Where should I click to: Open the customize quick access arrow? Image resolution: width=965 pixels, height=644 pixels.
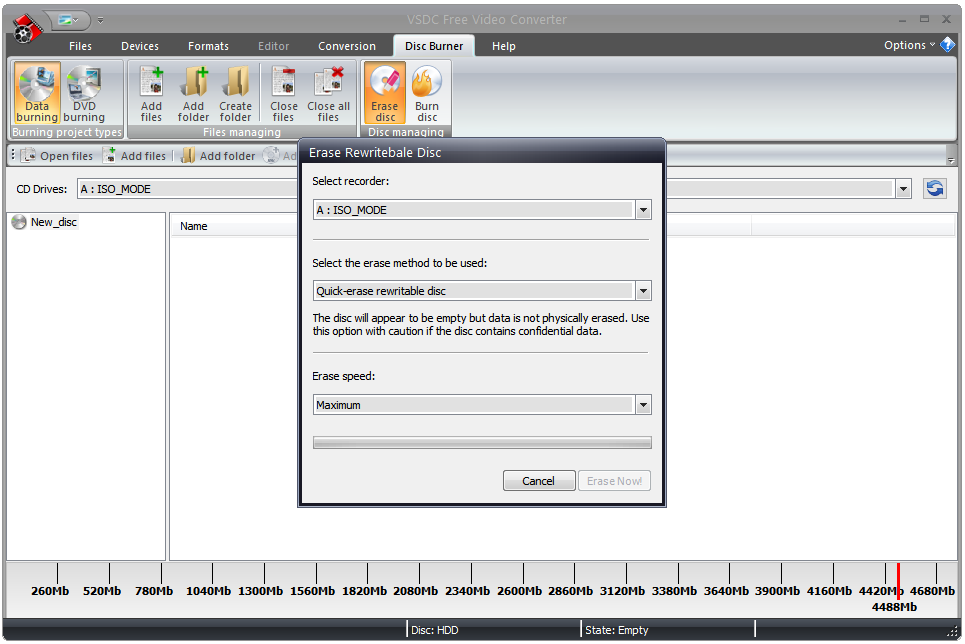point(100,20)
